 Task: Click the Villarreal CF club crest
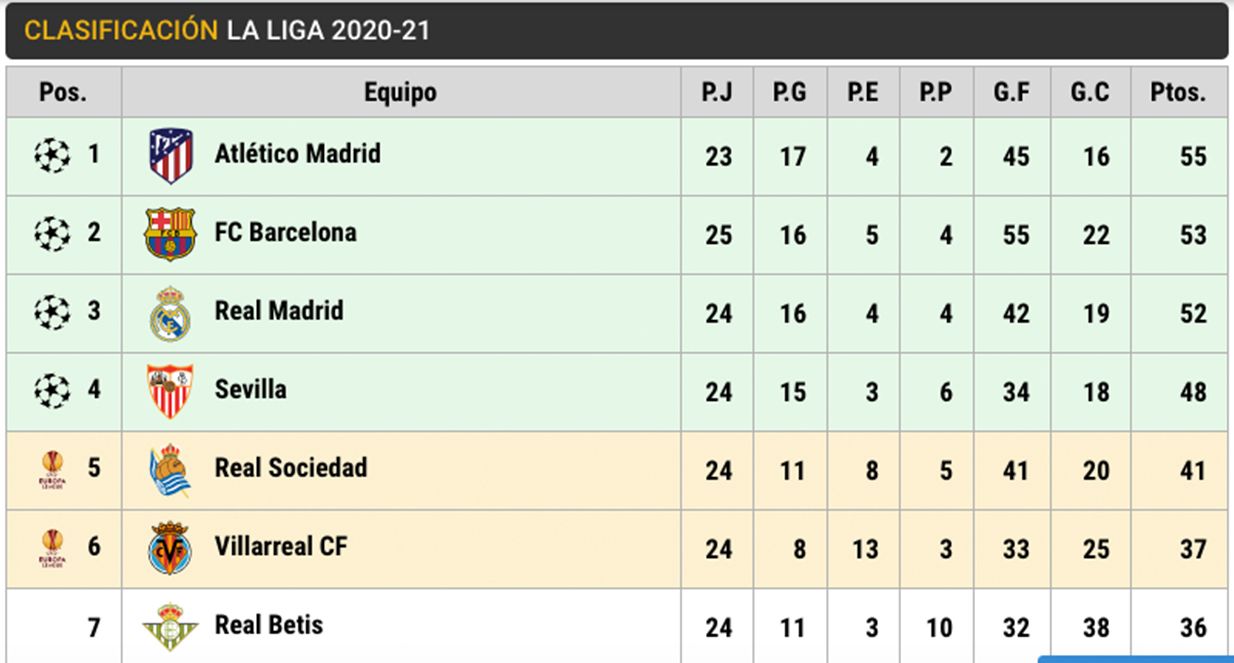(170, 548)
